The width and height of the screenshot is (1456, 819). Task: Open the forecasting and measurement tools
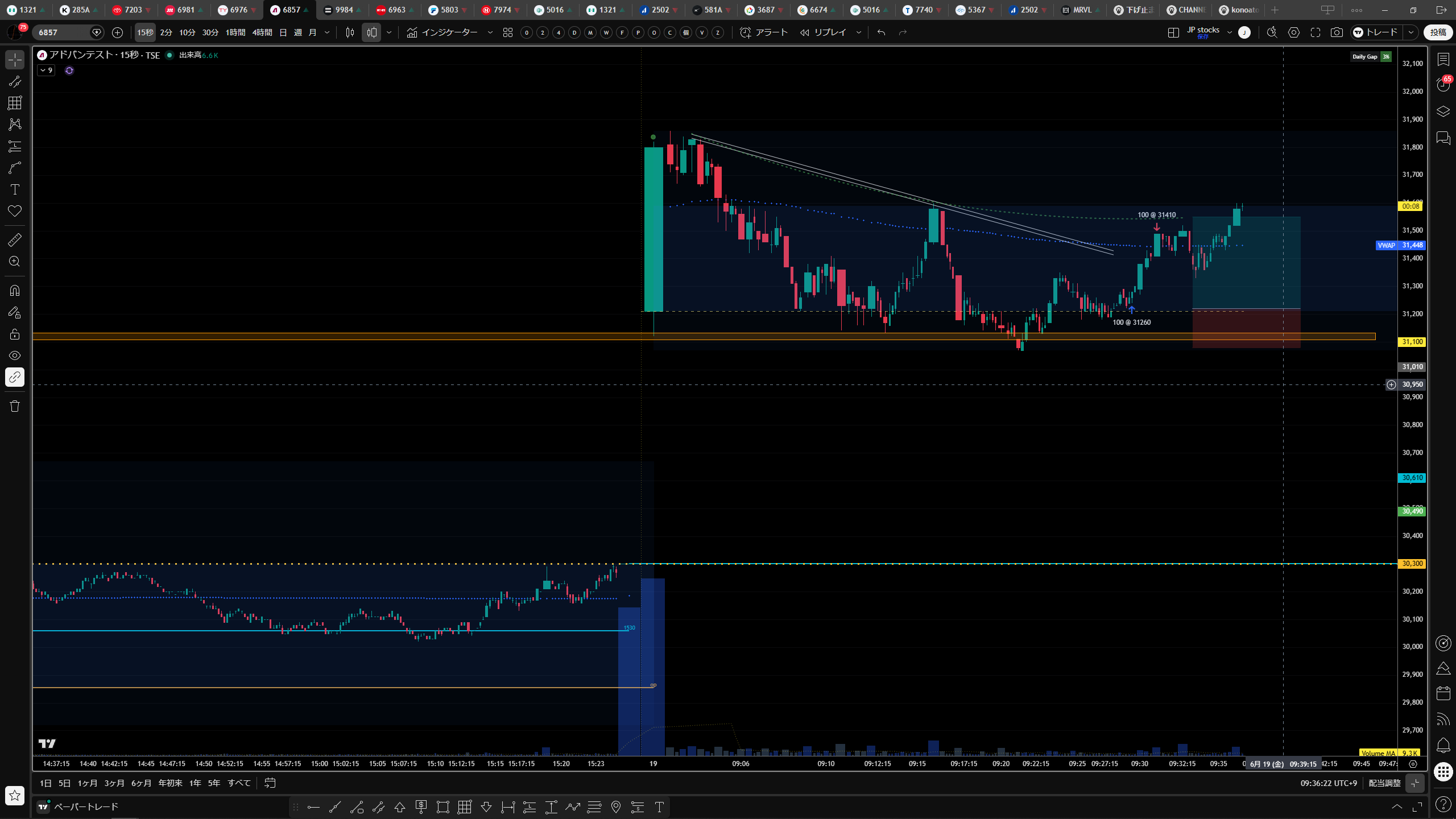(x=15, y=146)
